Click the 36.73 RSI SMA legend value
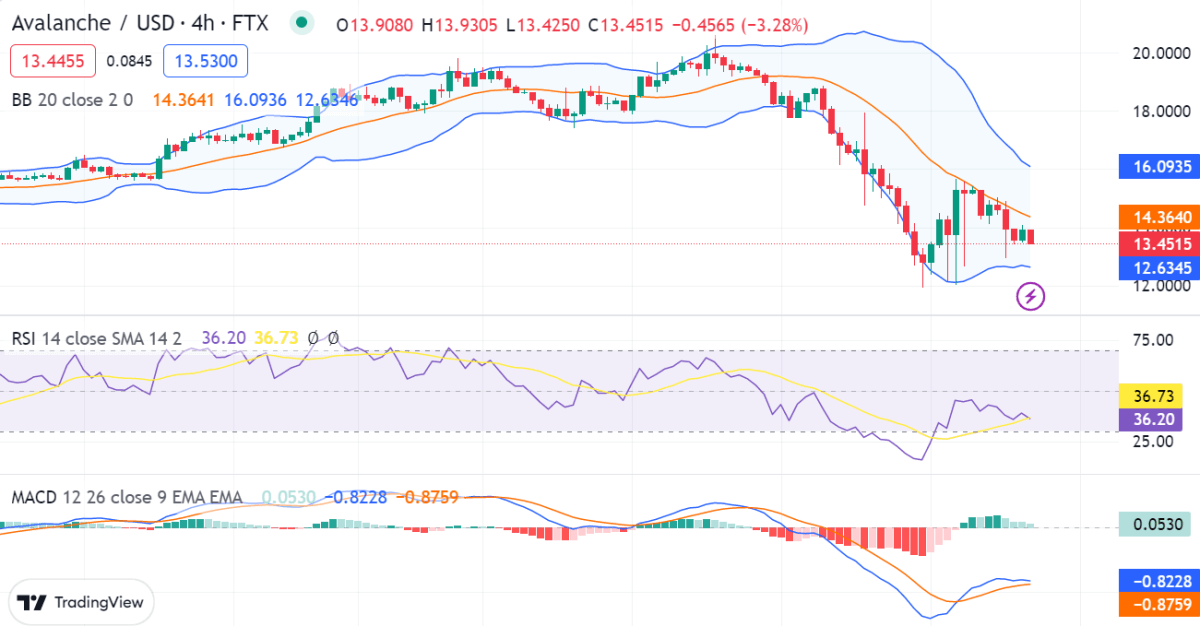 coord(276,338)
